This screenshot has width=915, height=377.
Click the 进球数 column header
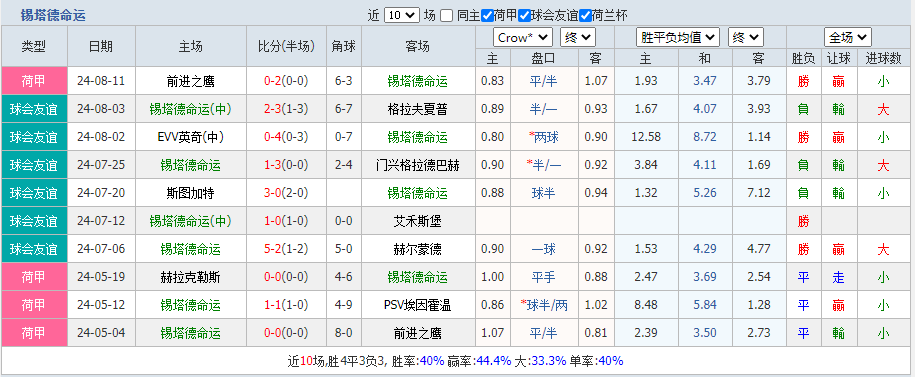(x=883, y=58)
